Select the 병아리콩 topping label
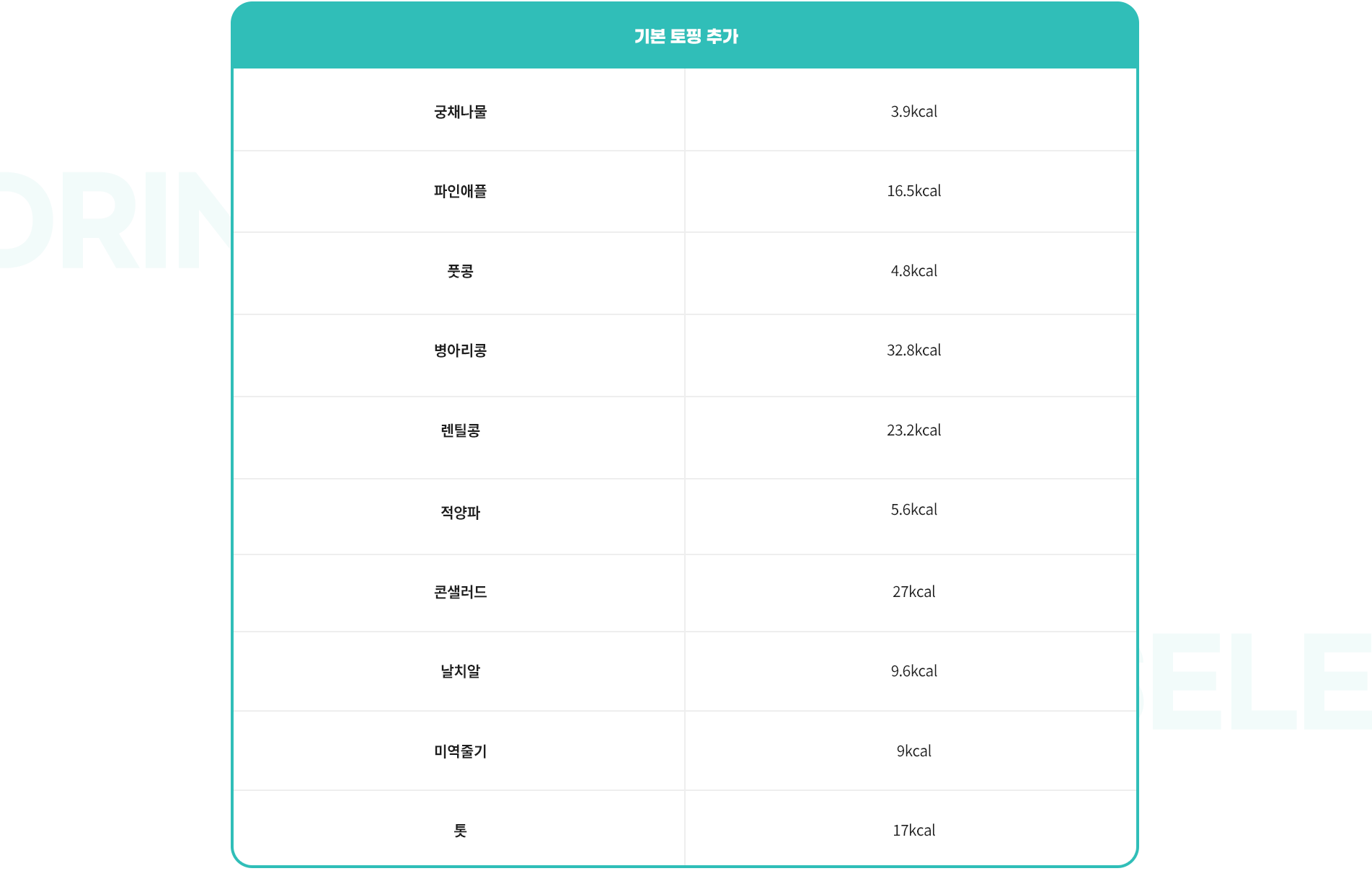This screenshot has height=871, width=1372. [460, 350]
